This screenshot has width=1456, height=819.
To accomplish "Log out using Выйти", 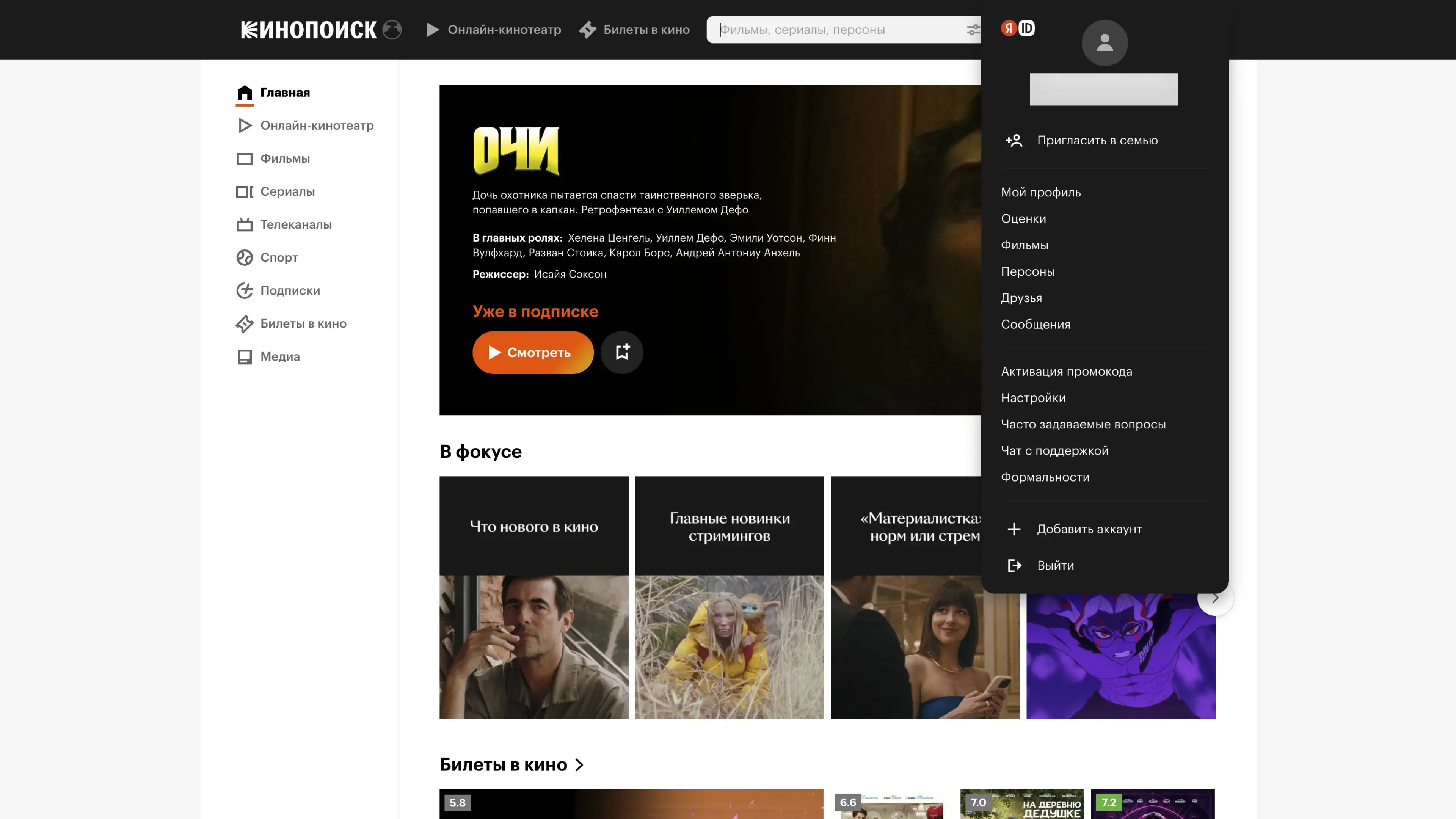I will point(1055,565).
